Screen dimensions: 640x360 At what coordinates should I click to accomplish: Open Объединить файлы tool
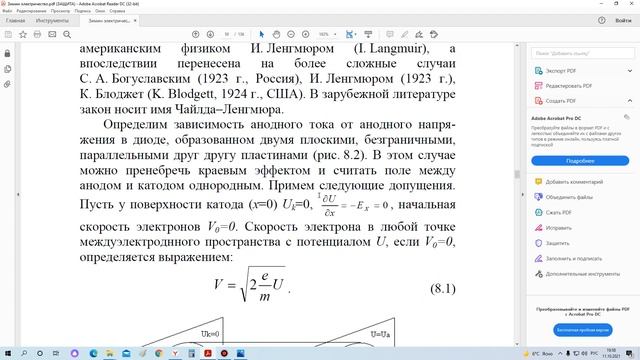(x=569, y=197)
